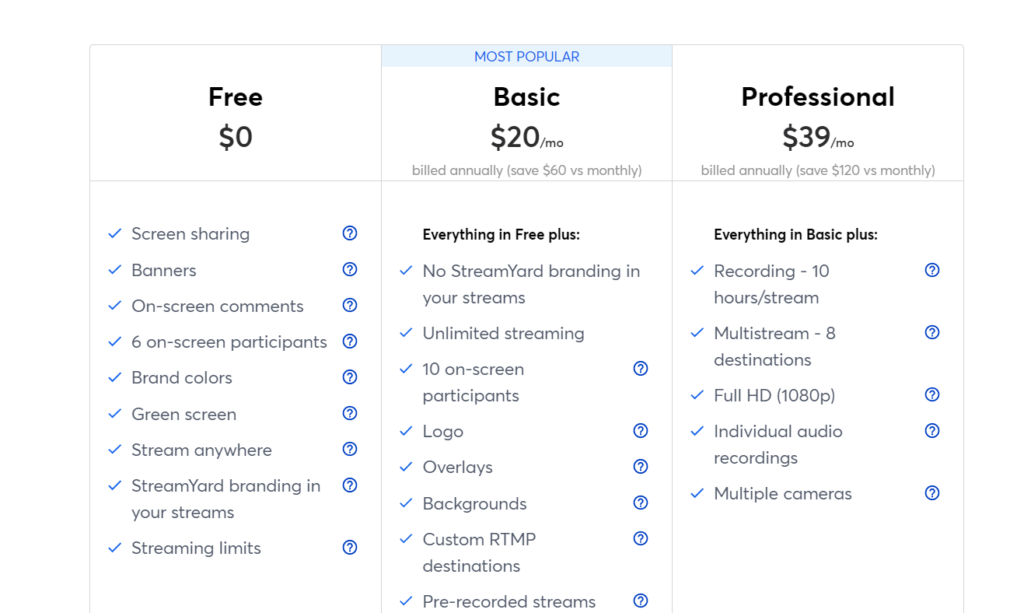Screen dimensions: 1024x613
Task: Open Pre-recorded streams help icon
Action: (x=641, y=601)
